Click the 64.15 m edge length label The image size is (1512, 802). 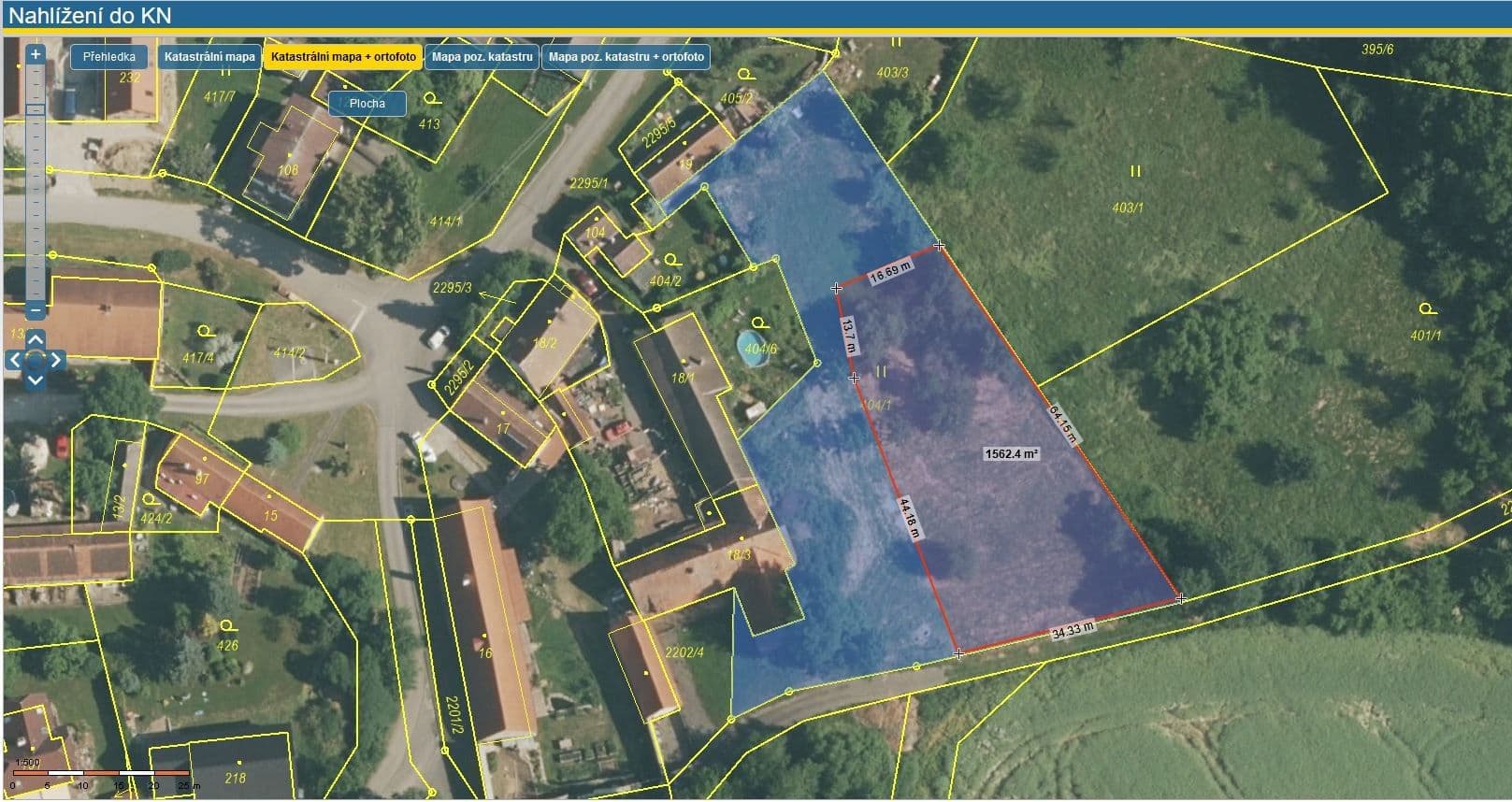[1062, 424]
